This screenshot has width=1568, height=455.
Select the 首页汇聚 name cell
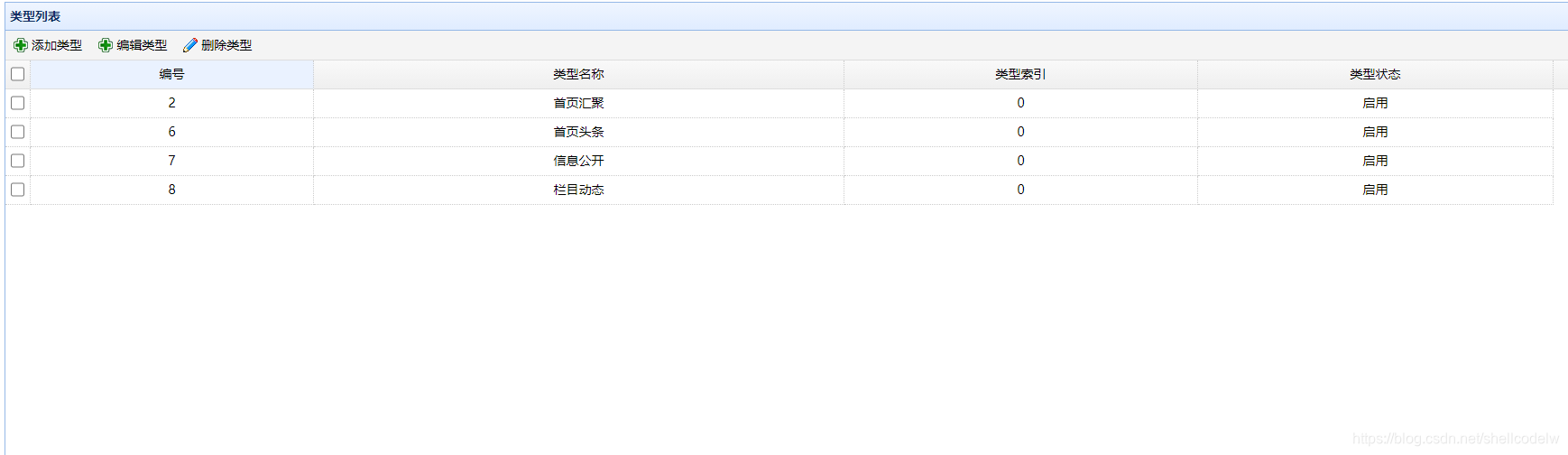coord(578,103)
